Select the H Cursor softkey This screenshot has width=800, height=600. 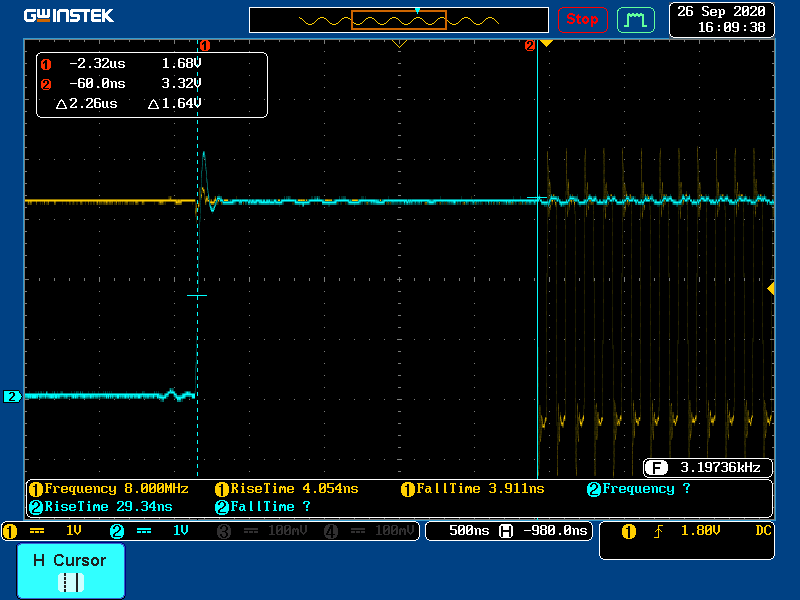pyautogui.click(x=71, y=571)
